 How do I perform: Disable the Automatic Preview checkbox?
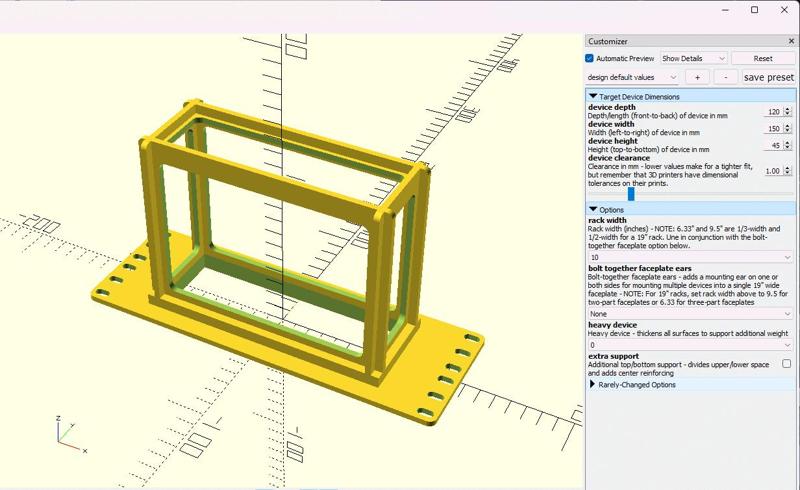coord(590,59)
